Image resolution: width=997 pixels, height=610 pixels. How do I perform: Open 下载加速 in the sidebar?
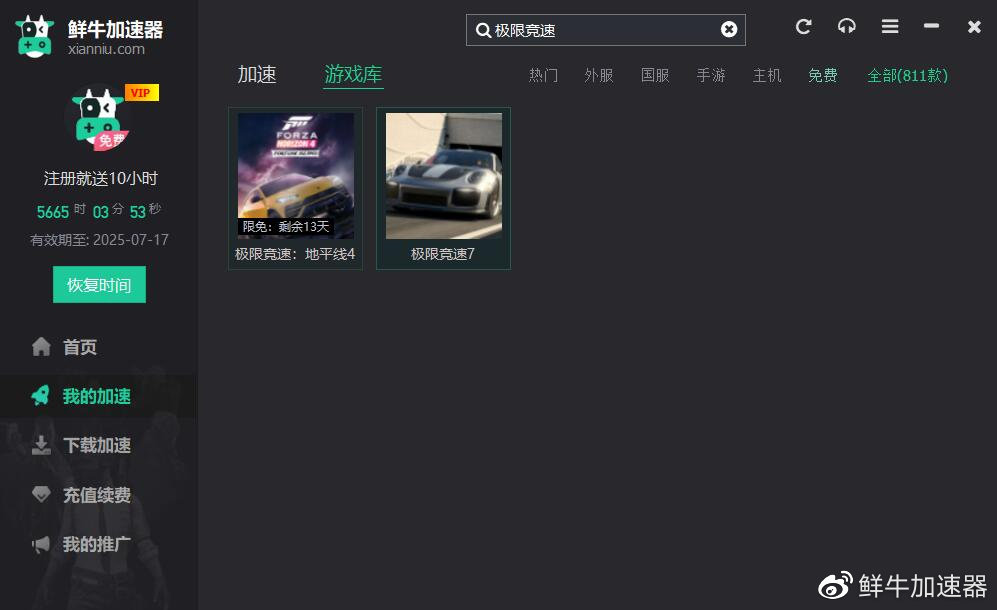click(x=99, y=445)
